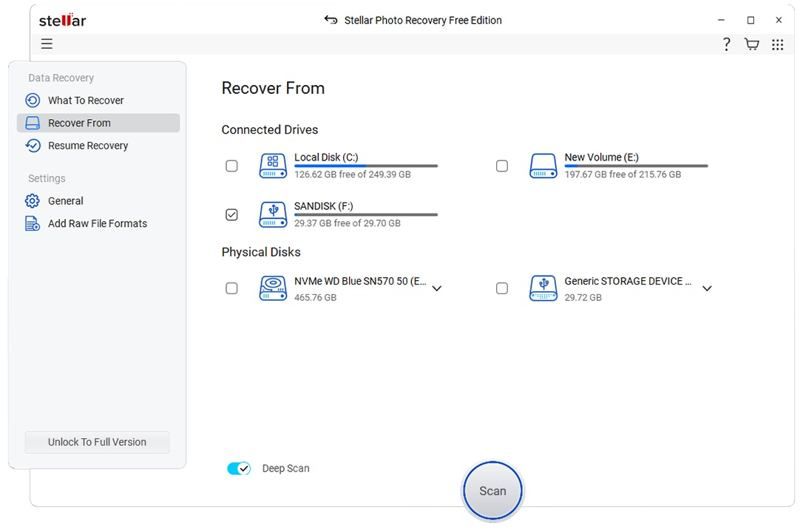Uncheck the SANDISK (F:) checkbox
Image resolution: width=800 pixels, height=530 pixels.
pos(232,214)
